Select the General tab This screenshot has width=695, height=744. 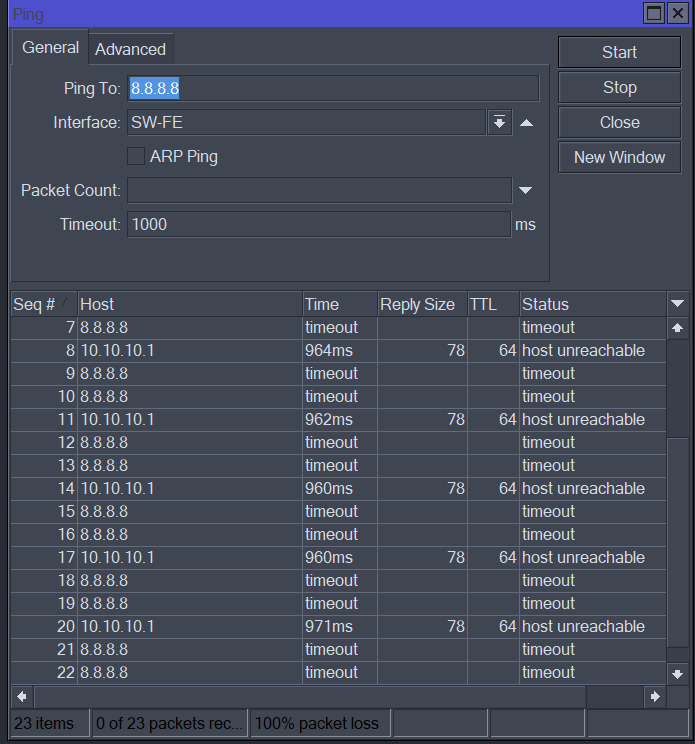point(51,48)
